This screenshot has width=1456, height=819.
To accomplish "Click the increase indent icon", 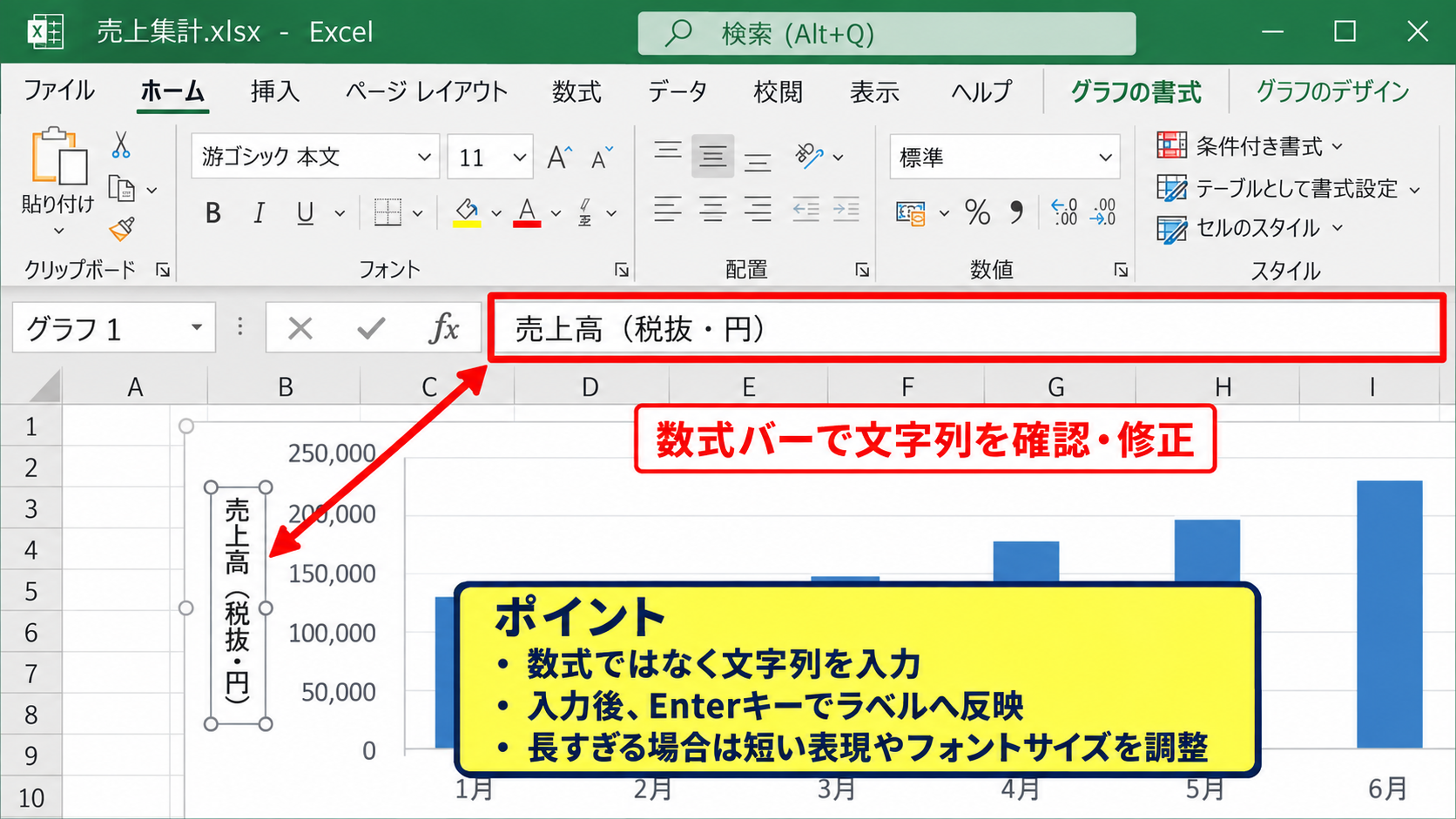I will point(846,209).
